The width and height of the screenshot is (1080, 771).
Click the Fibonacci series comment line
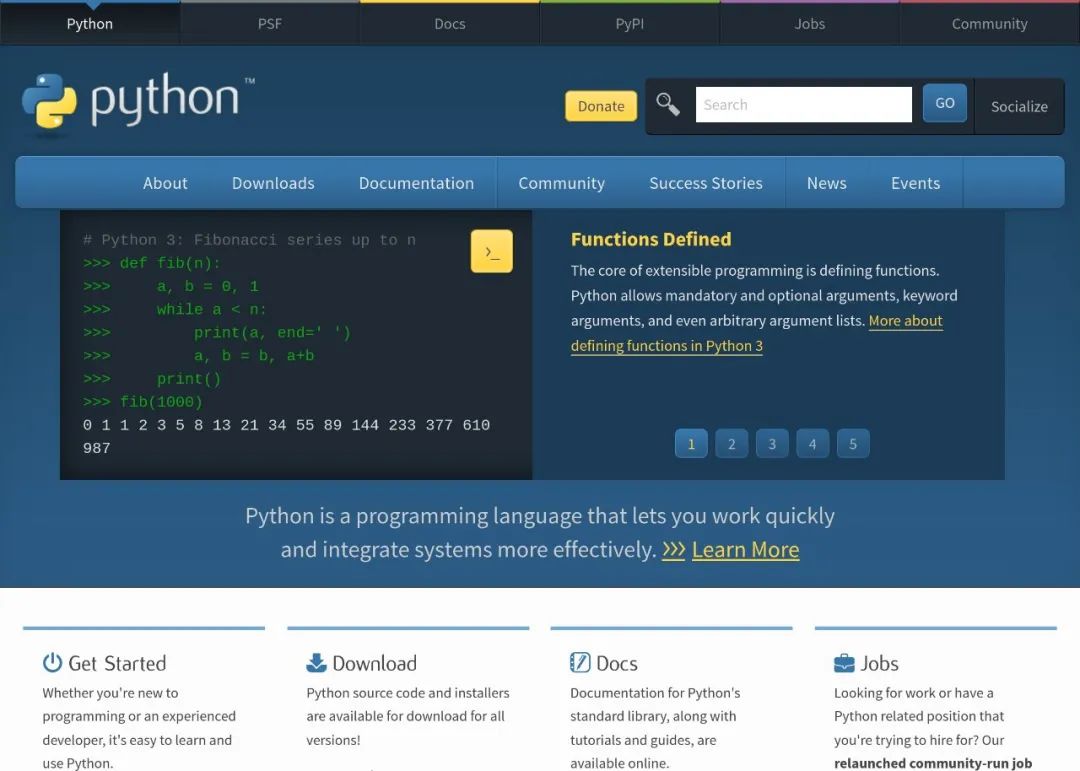[x=249, y=240]
